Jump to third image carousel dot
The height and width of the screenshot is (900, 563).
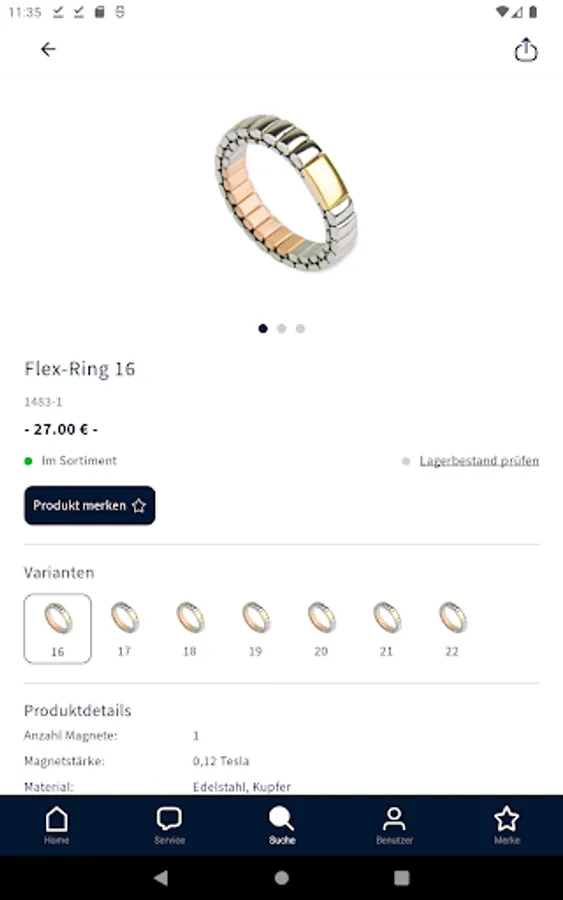[300, 328]
